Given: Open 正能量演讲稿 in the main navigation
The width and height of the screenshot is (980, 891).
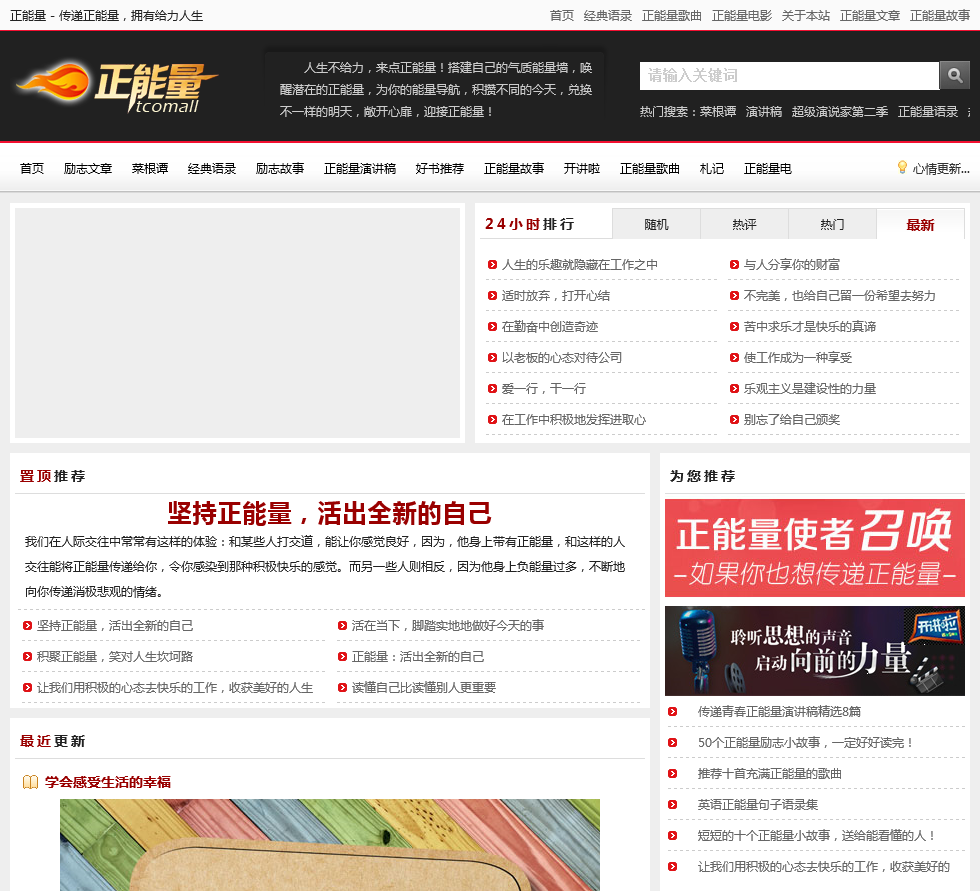Looking at the screenshot, I should [x=360, y=169].
